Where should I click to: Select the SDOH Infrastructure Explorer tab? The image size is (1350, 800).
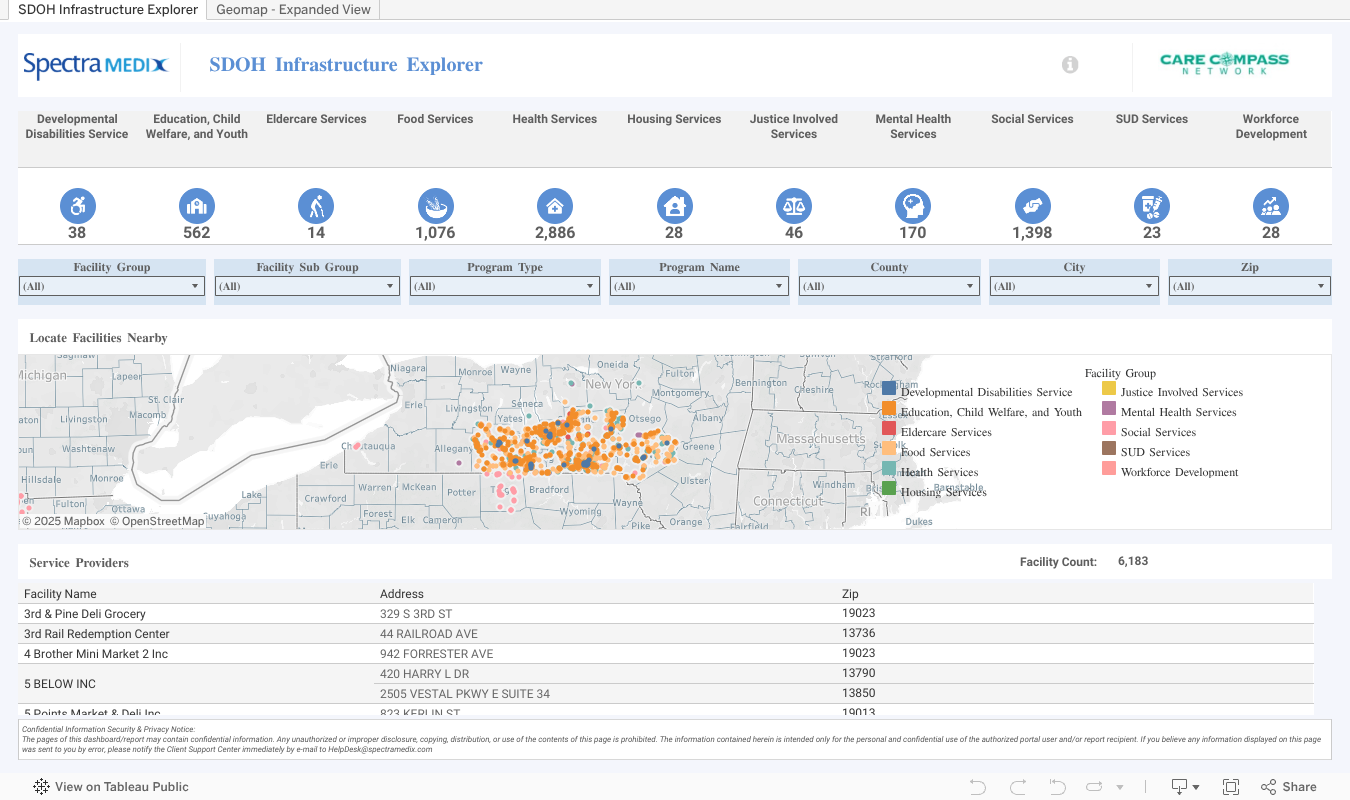tap(108, 10)
